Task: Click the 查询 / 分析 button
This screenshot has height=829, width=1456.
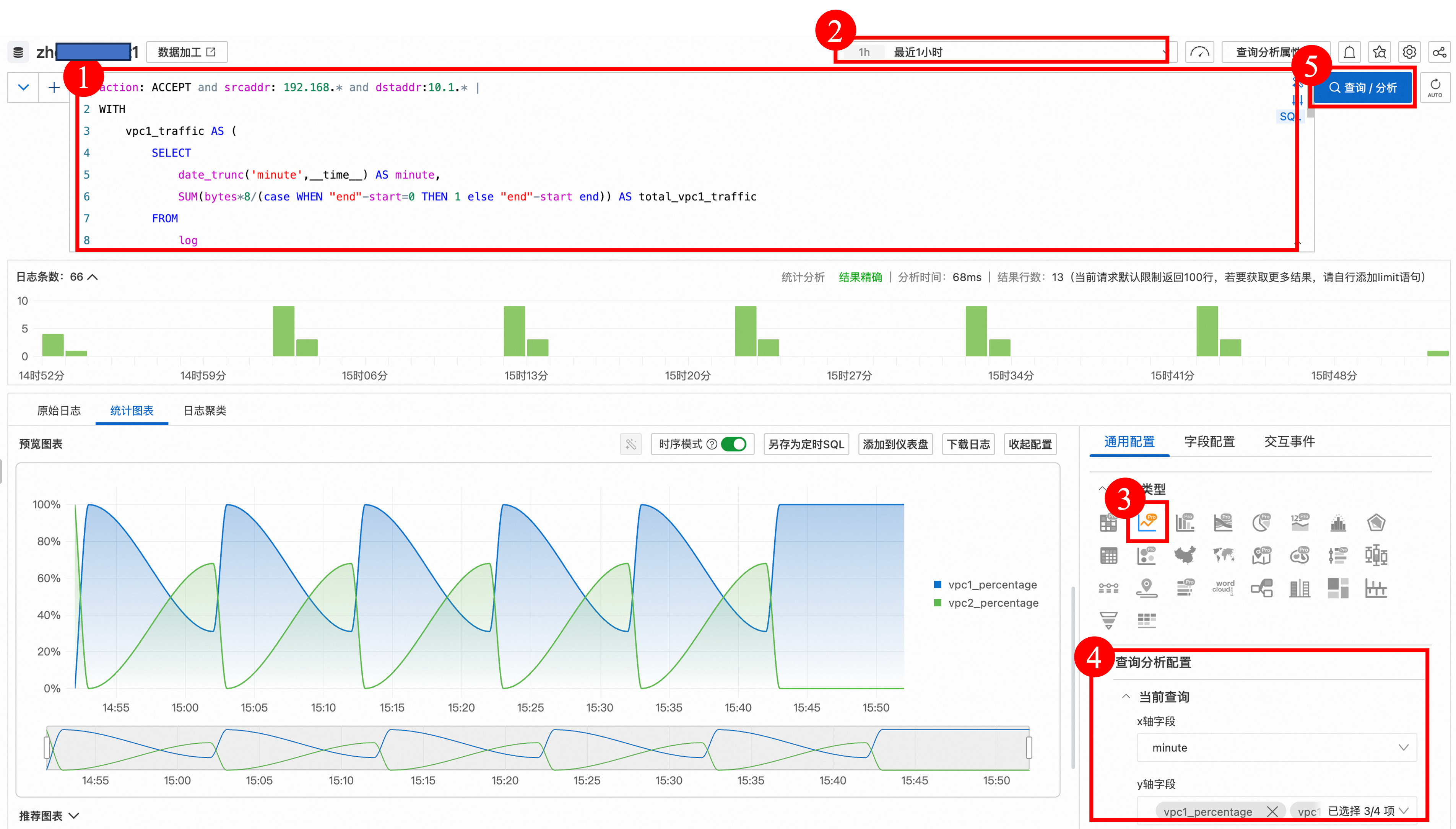Action: pos(1363,88)
